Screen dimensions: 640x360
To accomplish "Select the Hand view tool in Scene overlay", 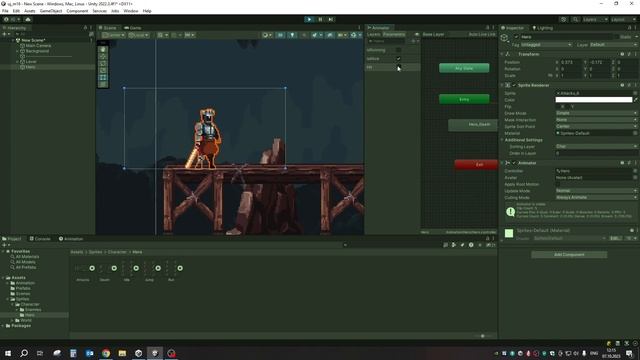I will click(102, 50).
